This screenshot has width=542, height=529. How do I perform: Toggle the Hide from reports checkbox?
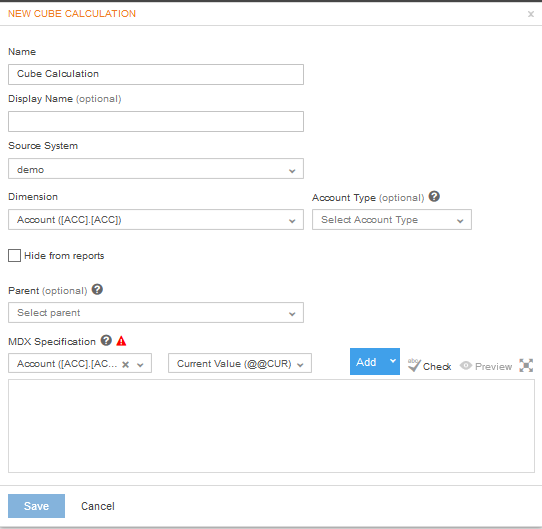15,256
